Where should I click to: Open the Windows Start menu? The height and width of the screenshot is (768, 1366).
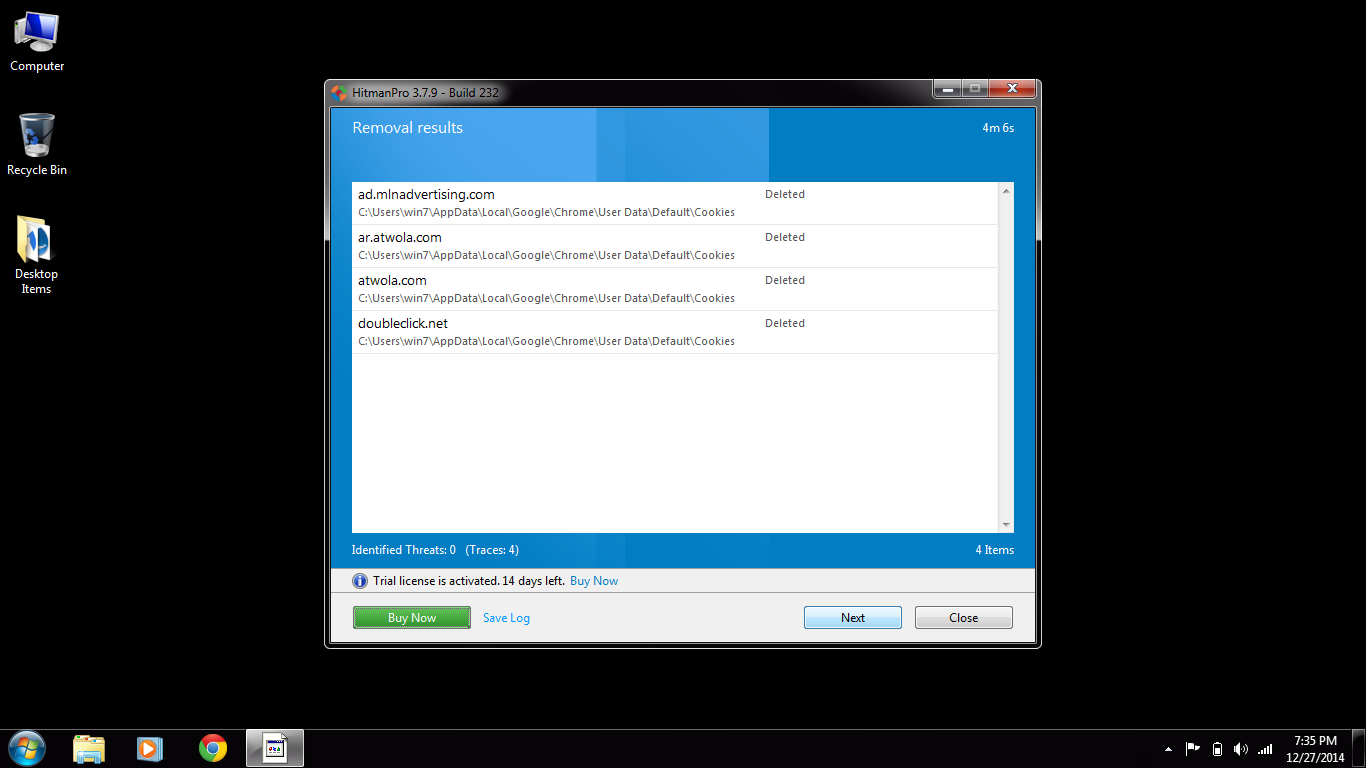pyautogui.click(x=26, y=748)
